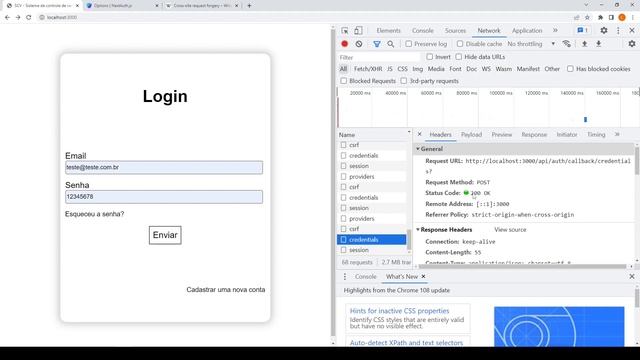Open Chrome extensions puzzle icon
Viewport: 640px width, 360px height.
[x=600, y=18]
